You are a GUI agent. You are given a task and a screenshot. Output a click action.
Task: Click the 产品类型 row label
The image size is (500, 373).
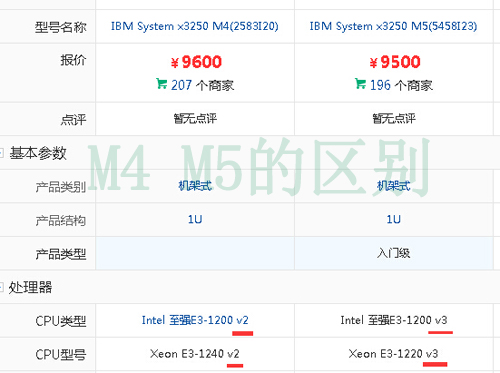[x=61, y=254]
